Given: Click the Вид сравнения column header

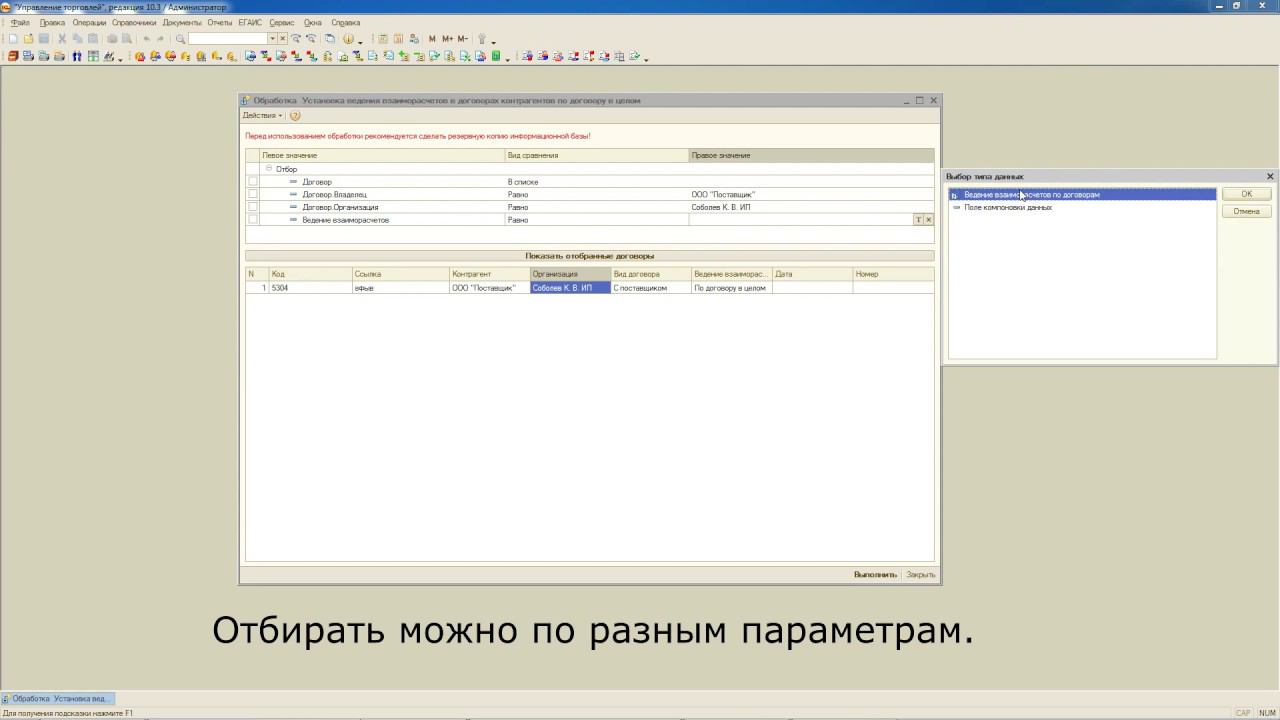Looking at the screenshot, I should pyautogui.click(x=597, y=155).
